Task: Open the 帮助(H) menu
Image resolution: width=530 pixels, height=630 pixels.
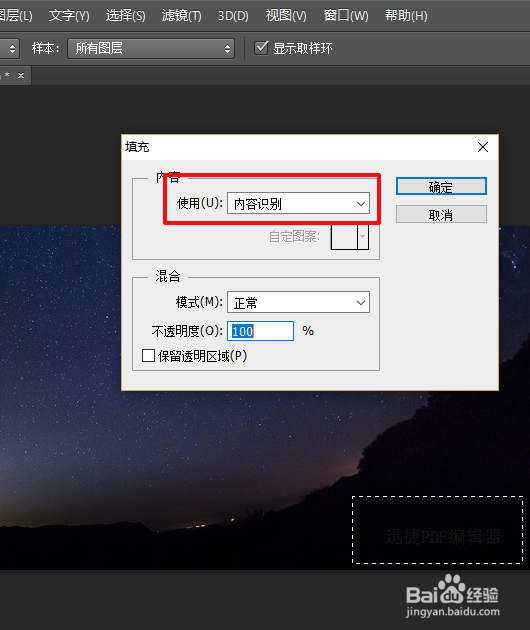Action: (x=406, y=16)
